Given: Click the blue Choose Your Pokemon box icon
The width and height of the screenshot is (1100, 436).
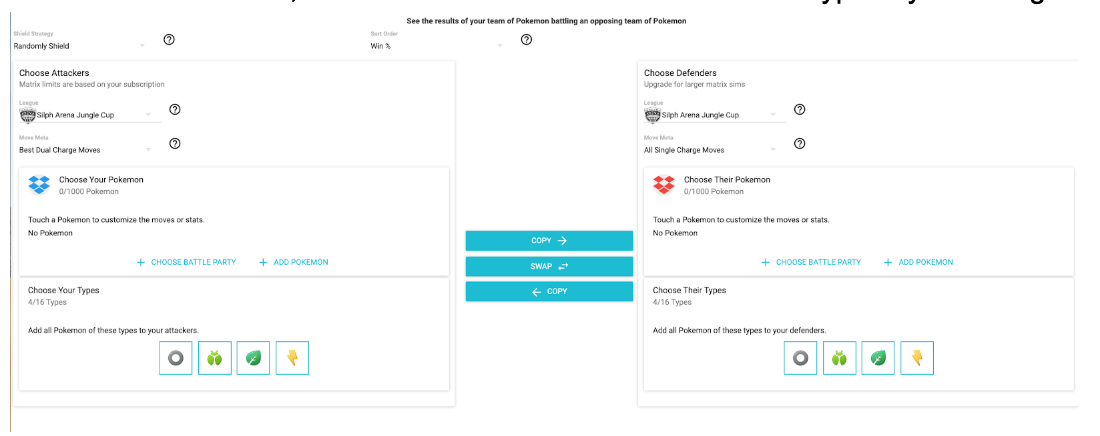Looking at the screenshot, I should pos(39,185).
